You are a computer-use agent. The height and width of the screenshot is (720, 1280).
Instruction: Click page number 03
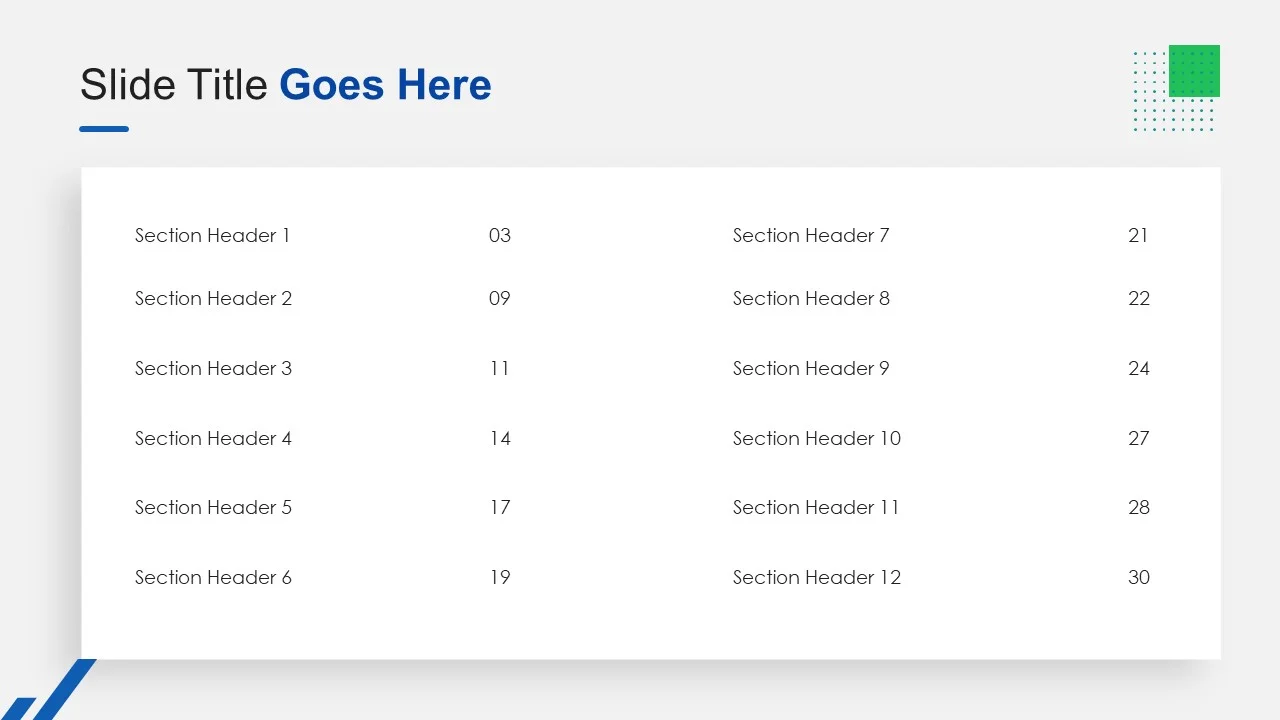click(x=500, y=236)
